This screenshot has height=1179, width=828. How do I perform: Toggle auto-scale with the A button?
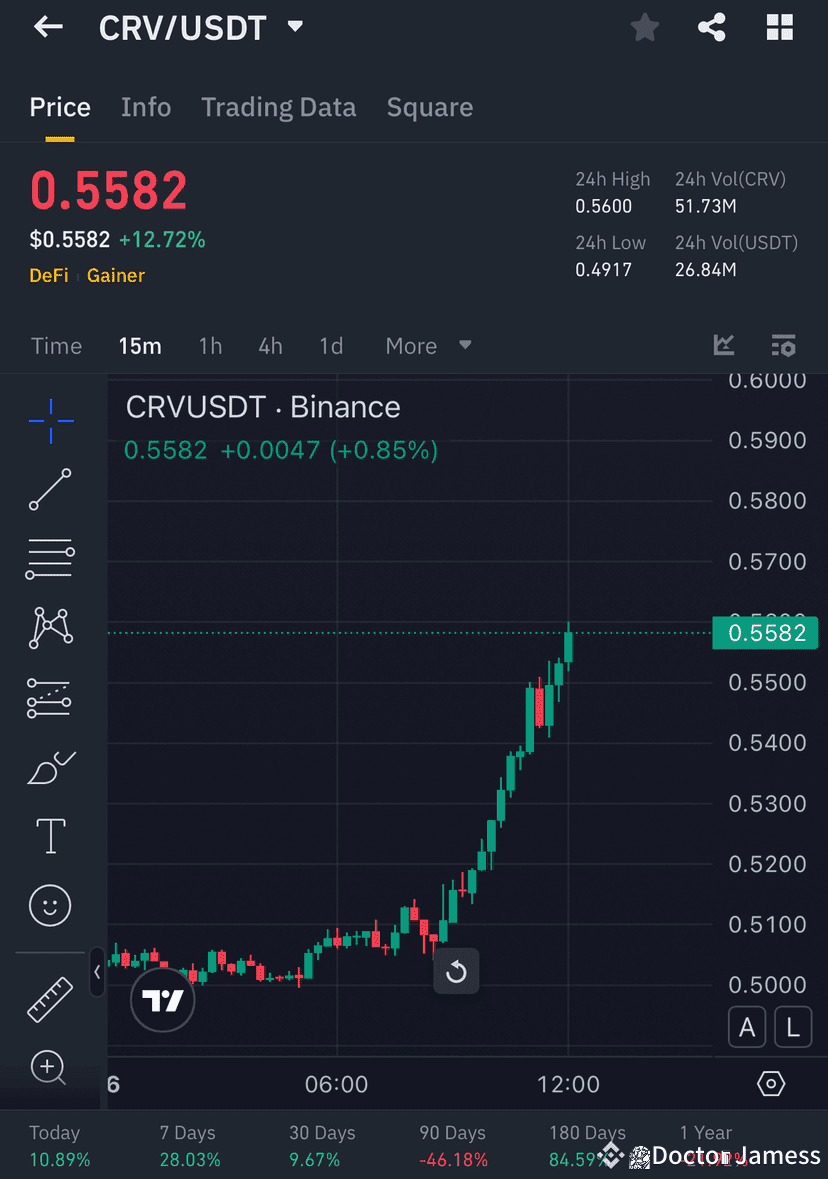coord(747,1027)
